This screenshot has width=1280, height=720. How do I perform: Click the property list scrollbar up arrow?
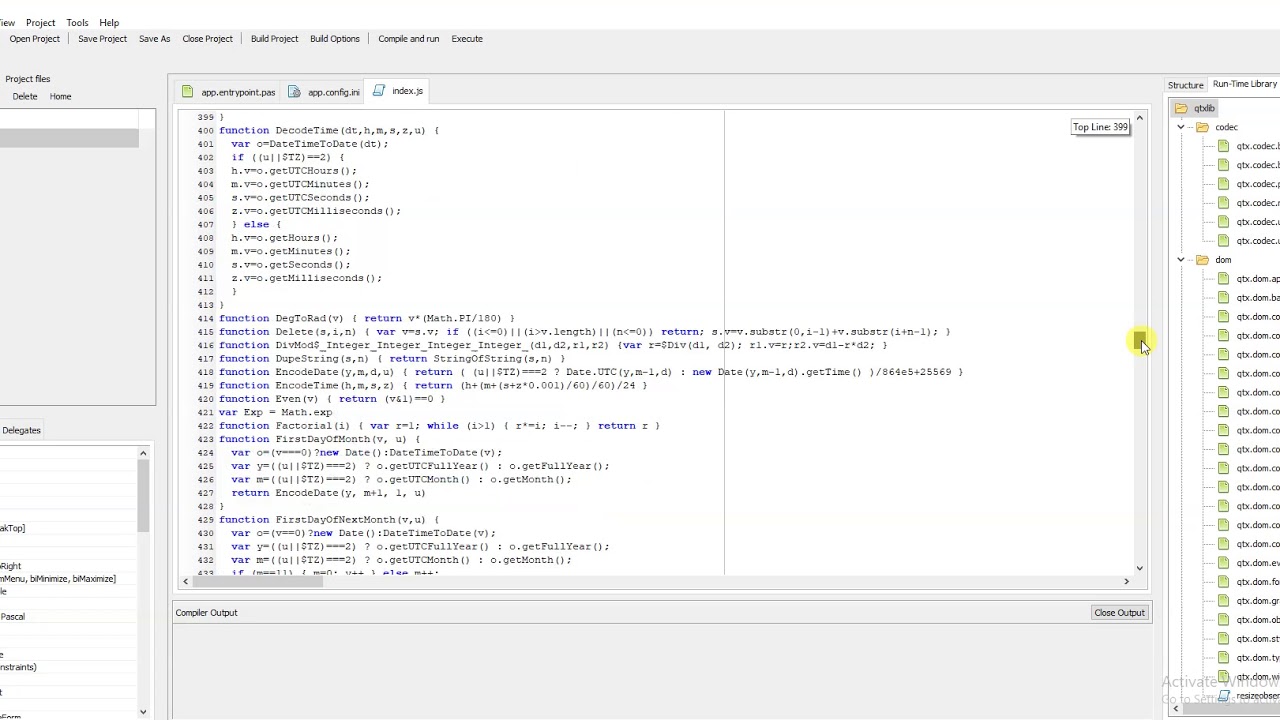[x=143, y=453]
